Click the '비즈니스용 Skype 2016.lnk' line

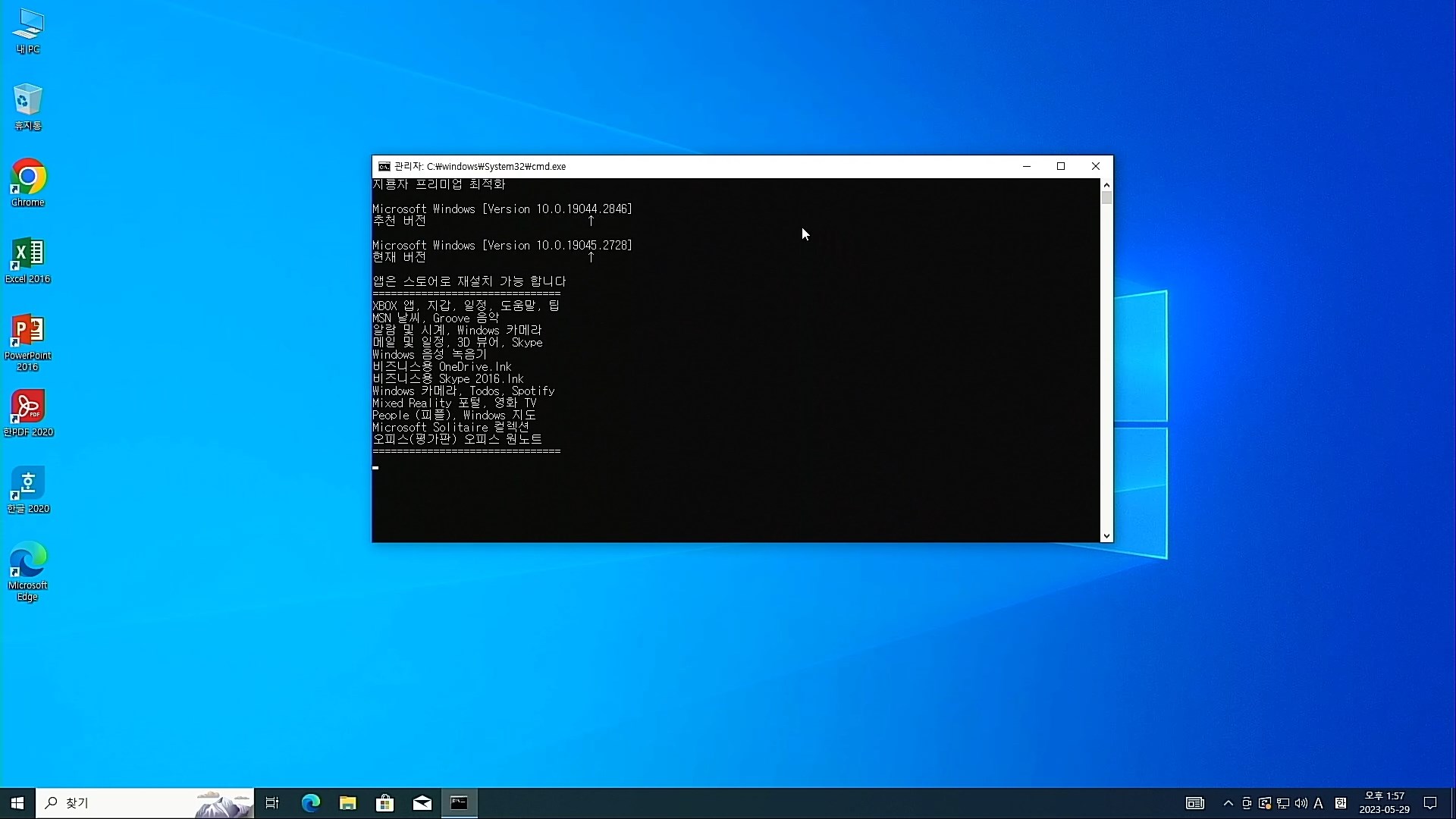(x=448, y=378)
